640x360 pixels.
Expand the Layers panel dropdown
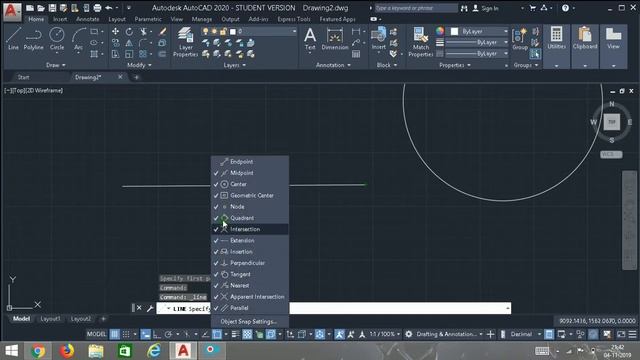click(234, 65)
